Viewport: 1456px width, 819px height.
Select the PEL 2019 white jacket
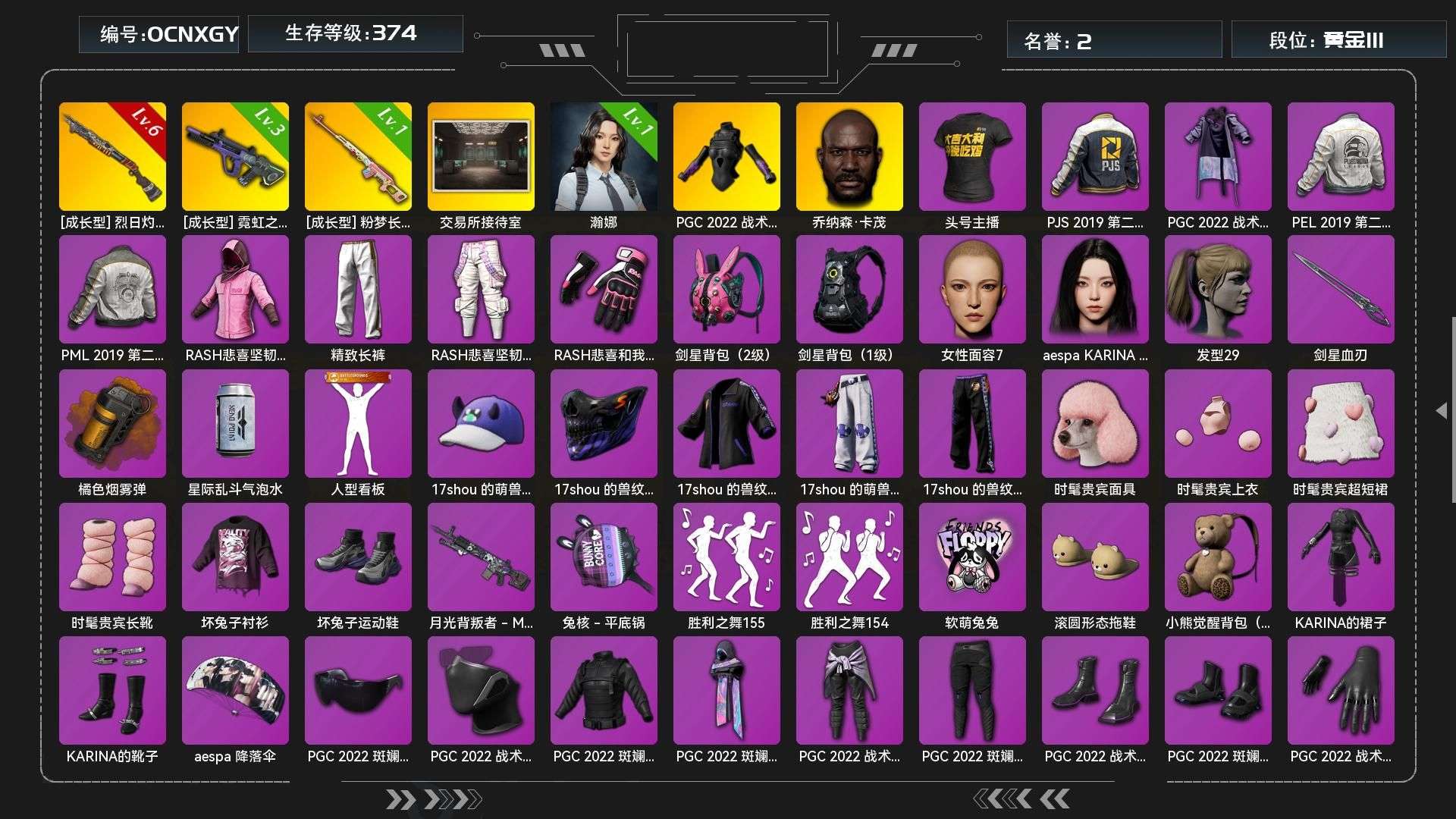[1341, 156]
